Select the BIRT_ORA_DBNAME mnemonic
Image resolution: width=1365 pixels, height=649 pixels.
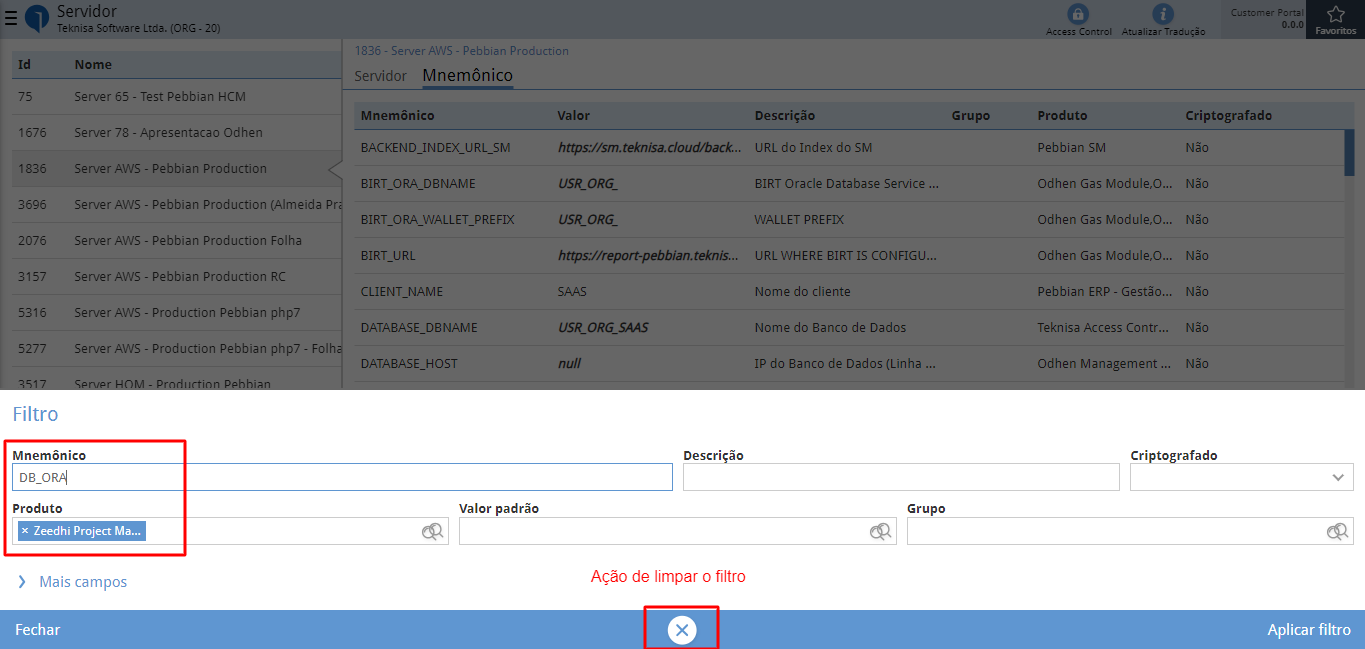point(849,184)
